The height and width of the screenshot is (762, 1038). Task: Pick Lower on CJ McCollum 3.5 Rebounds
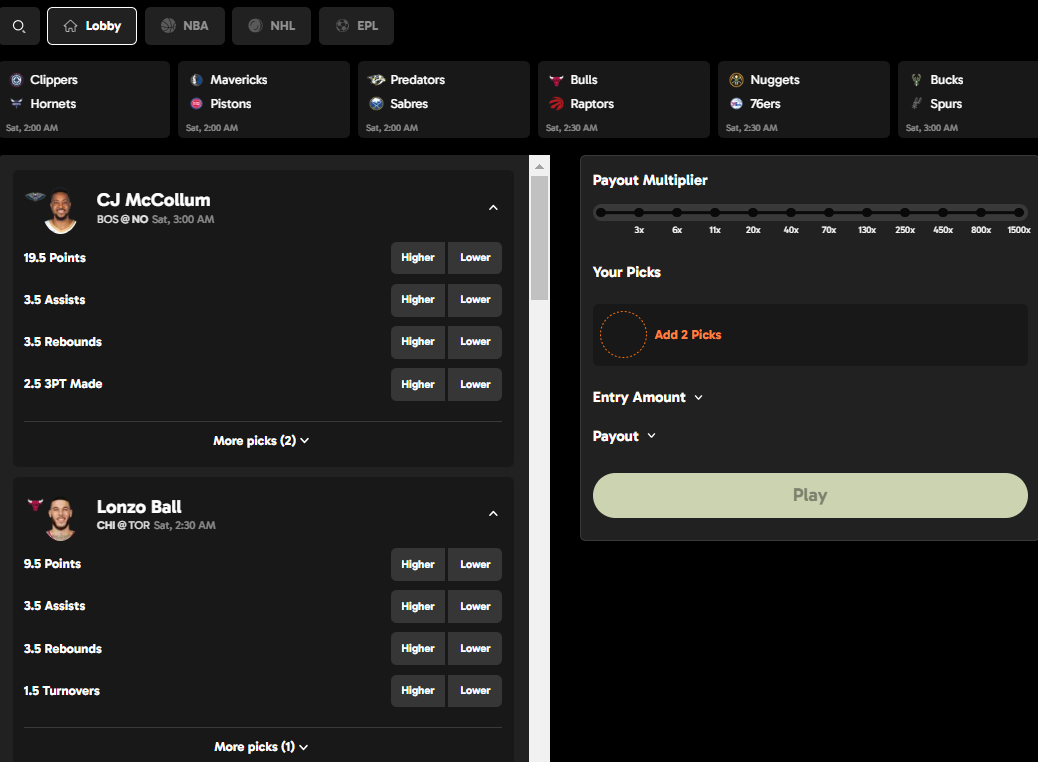pyautogui.click(x=475, y=342)
